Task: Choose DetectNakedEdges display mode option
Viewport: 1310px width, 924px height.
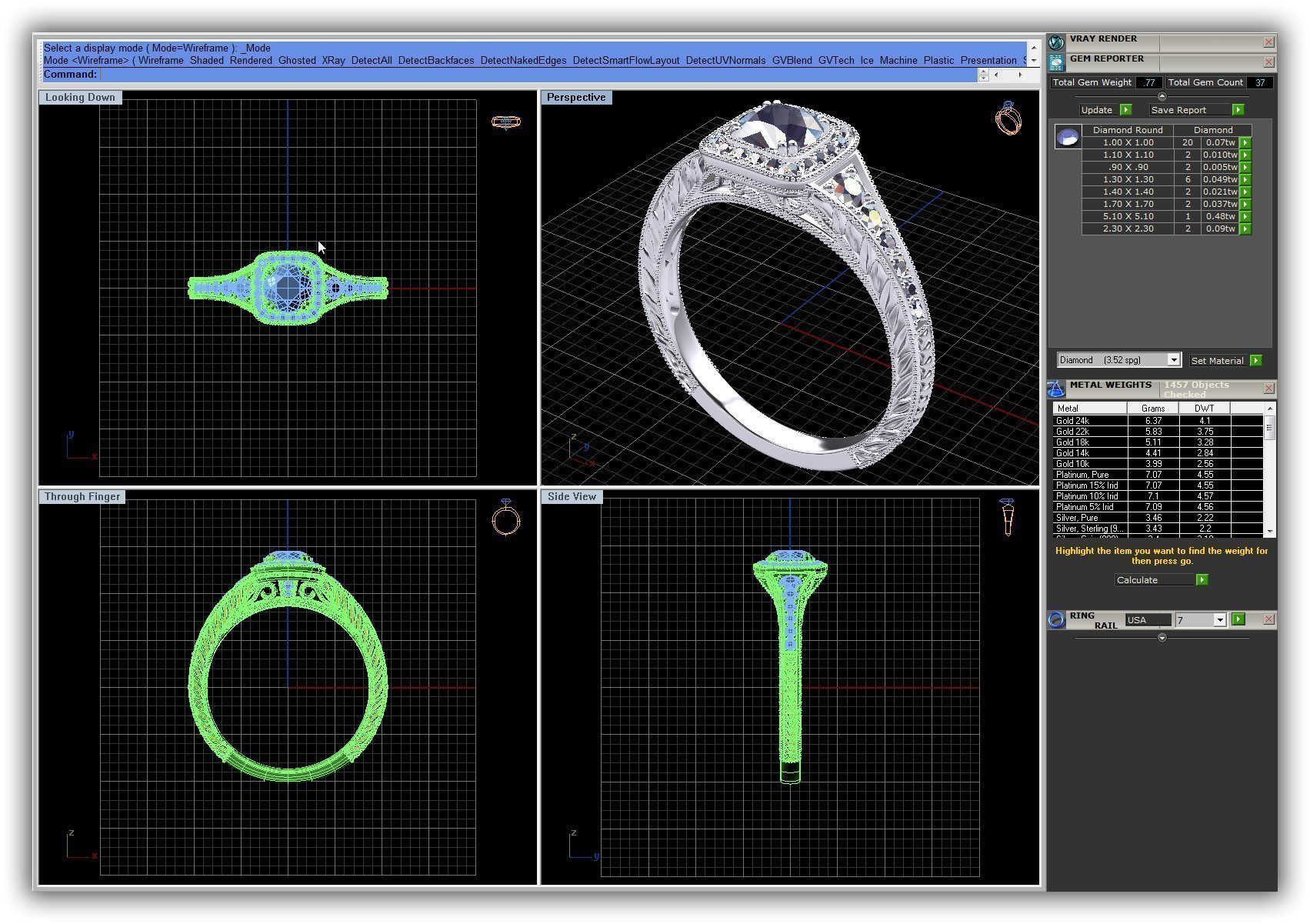Action: pos(523,60)
